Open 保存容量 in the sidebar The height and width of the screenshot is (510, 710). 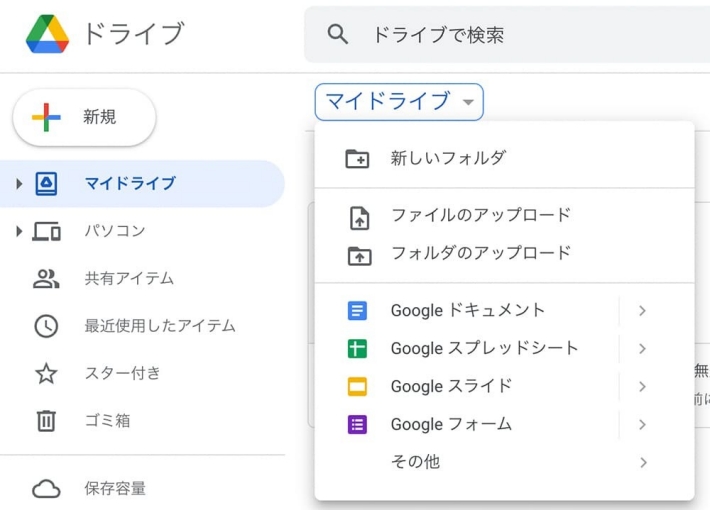coord(142,489)
